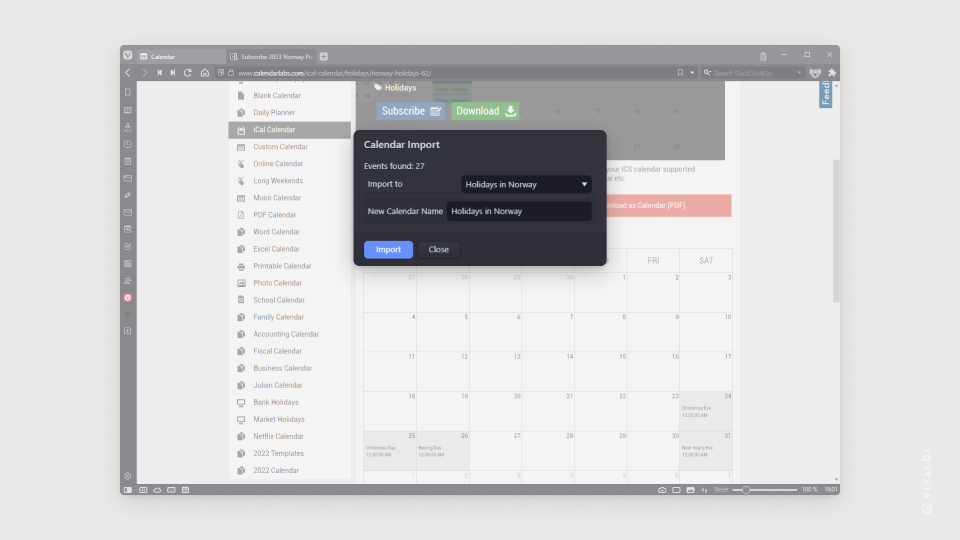The width and height of the screenshot is (960, 540).
Task: Reload the current page
Action: (188, 73)
